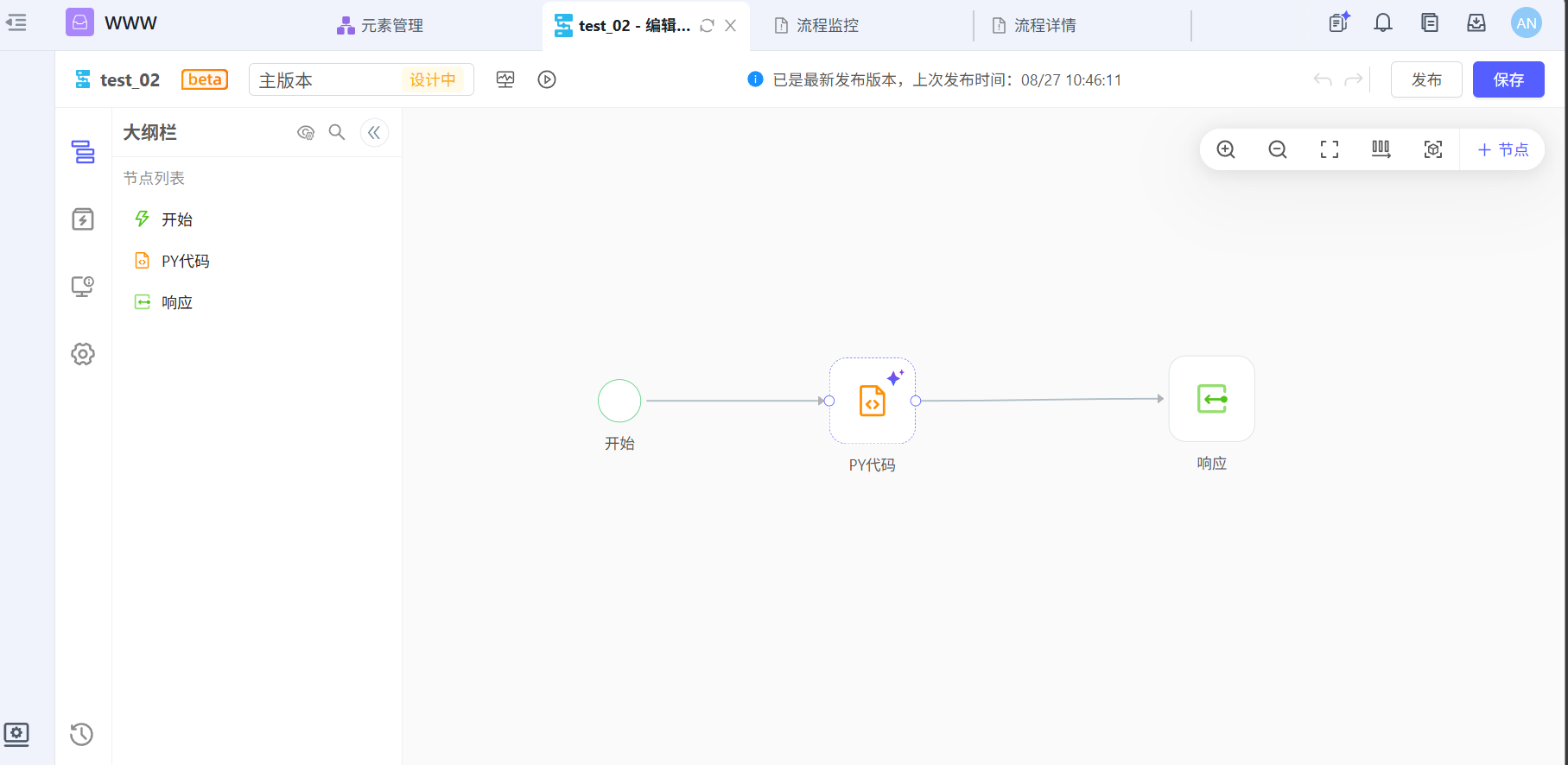Click the zoom out canvas icon

pos(1277,149)
